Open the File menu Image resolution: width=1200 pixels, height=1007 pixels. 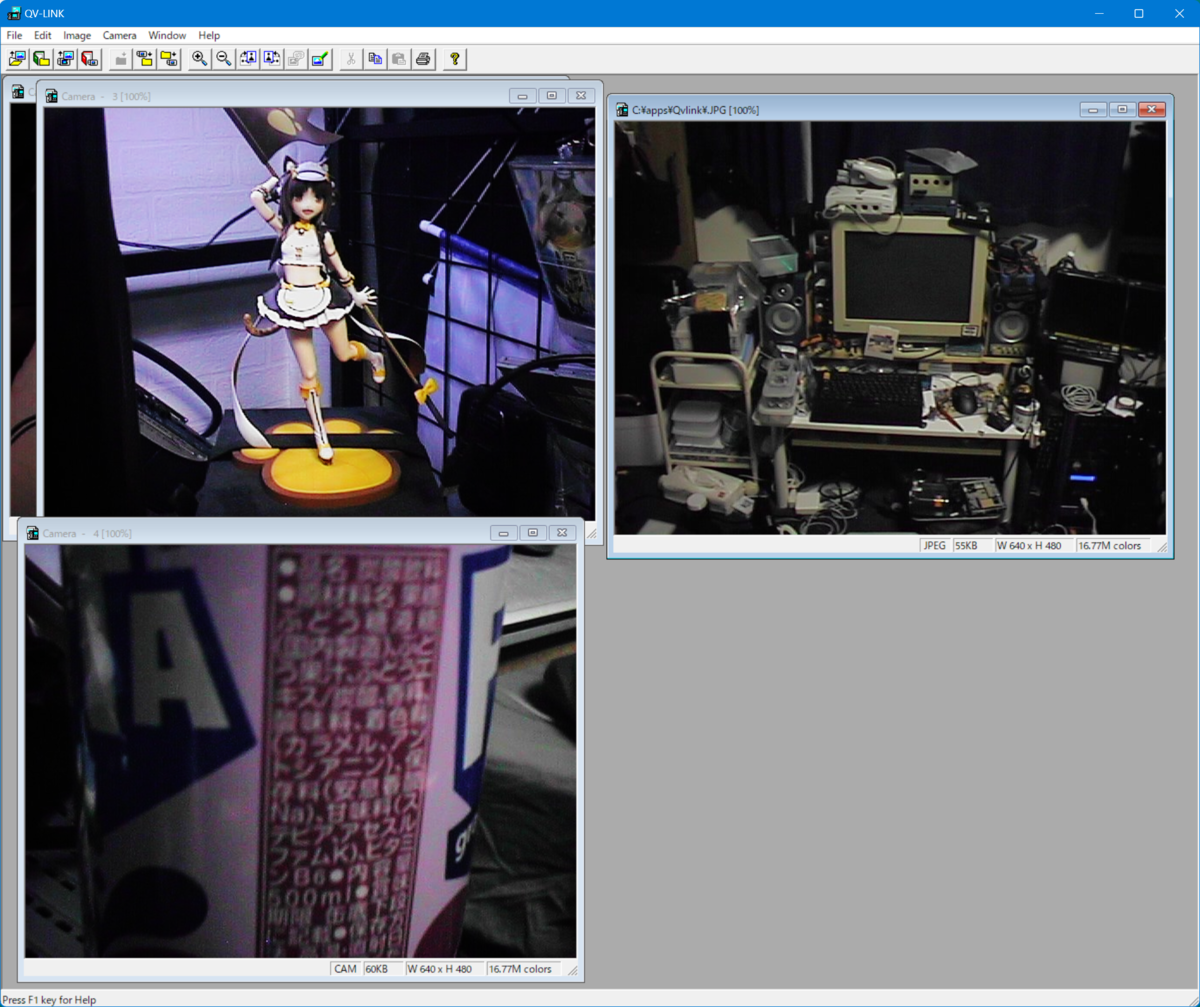[14, 35]
